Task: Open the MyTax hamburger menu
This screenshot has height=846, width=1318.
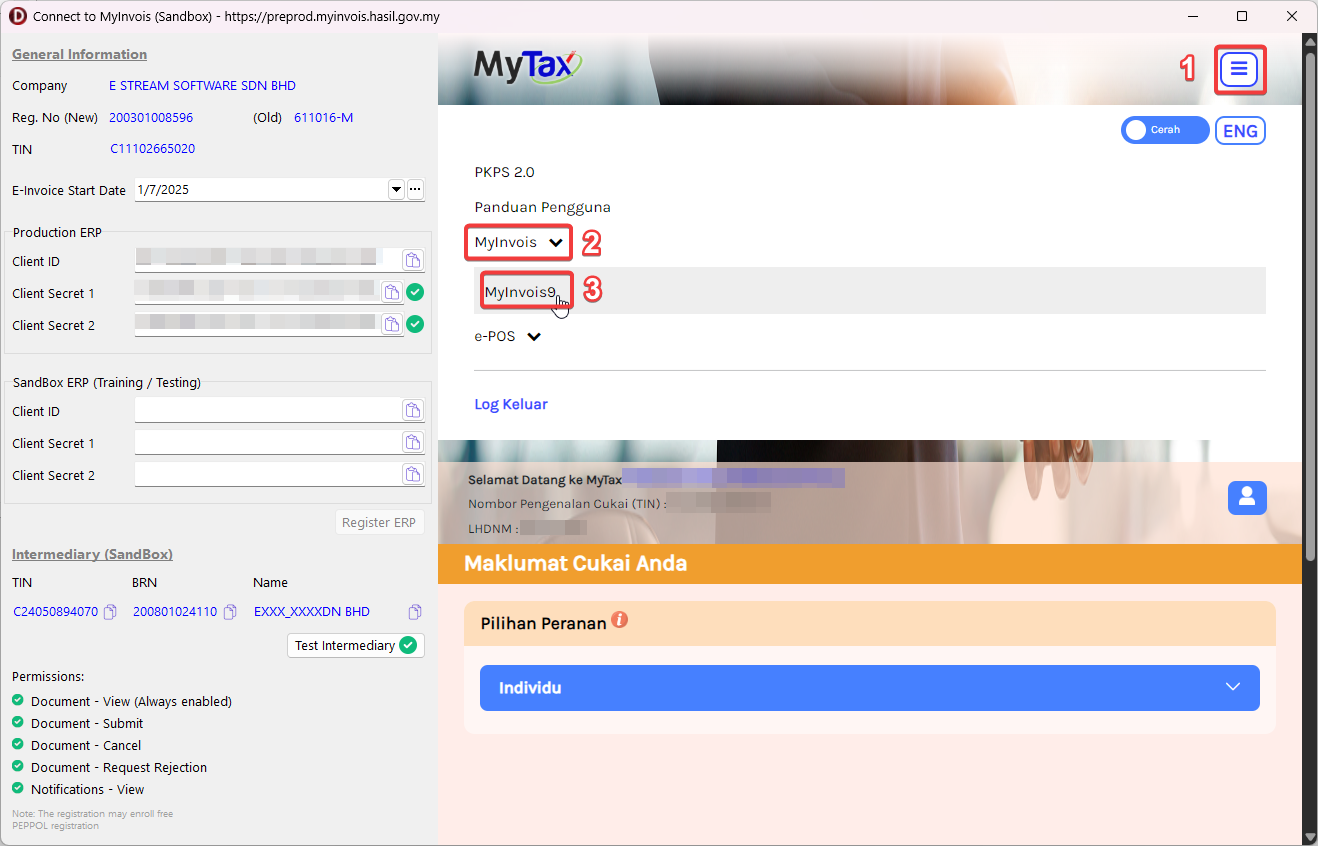Action: (x=1239, y=69)
